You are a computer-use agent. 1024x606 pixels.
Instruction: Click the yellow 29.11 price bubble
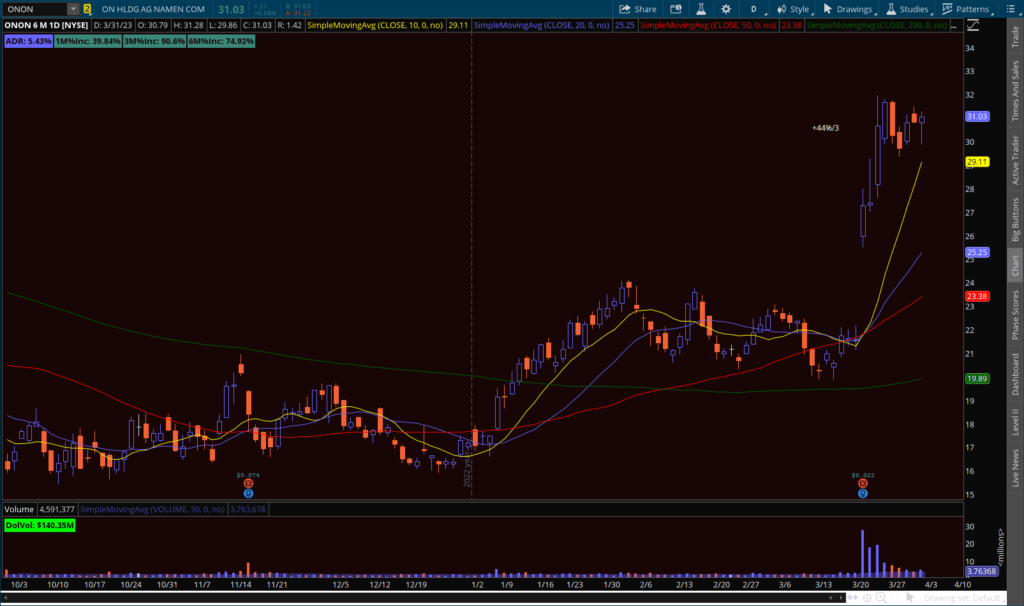(977, 162)
